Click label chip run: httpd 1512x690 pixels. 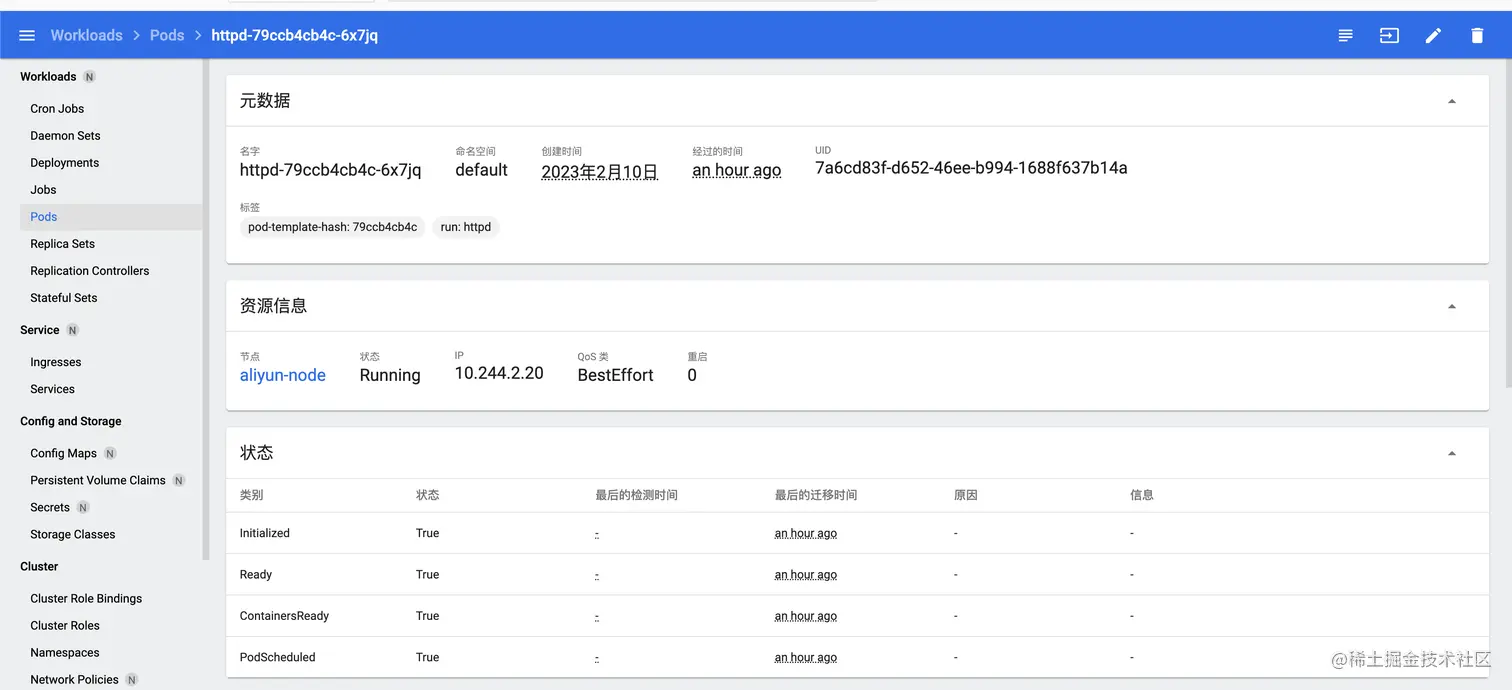pos(466,227)
